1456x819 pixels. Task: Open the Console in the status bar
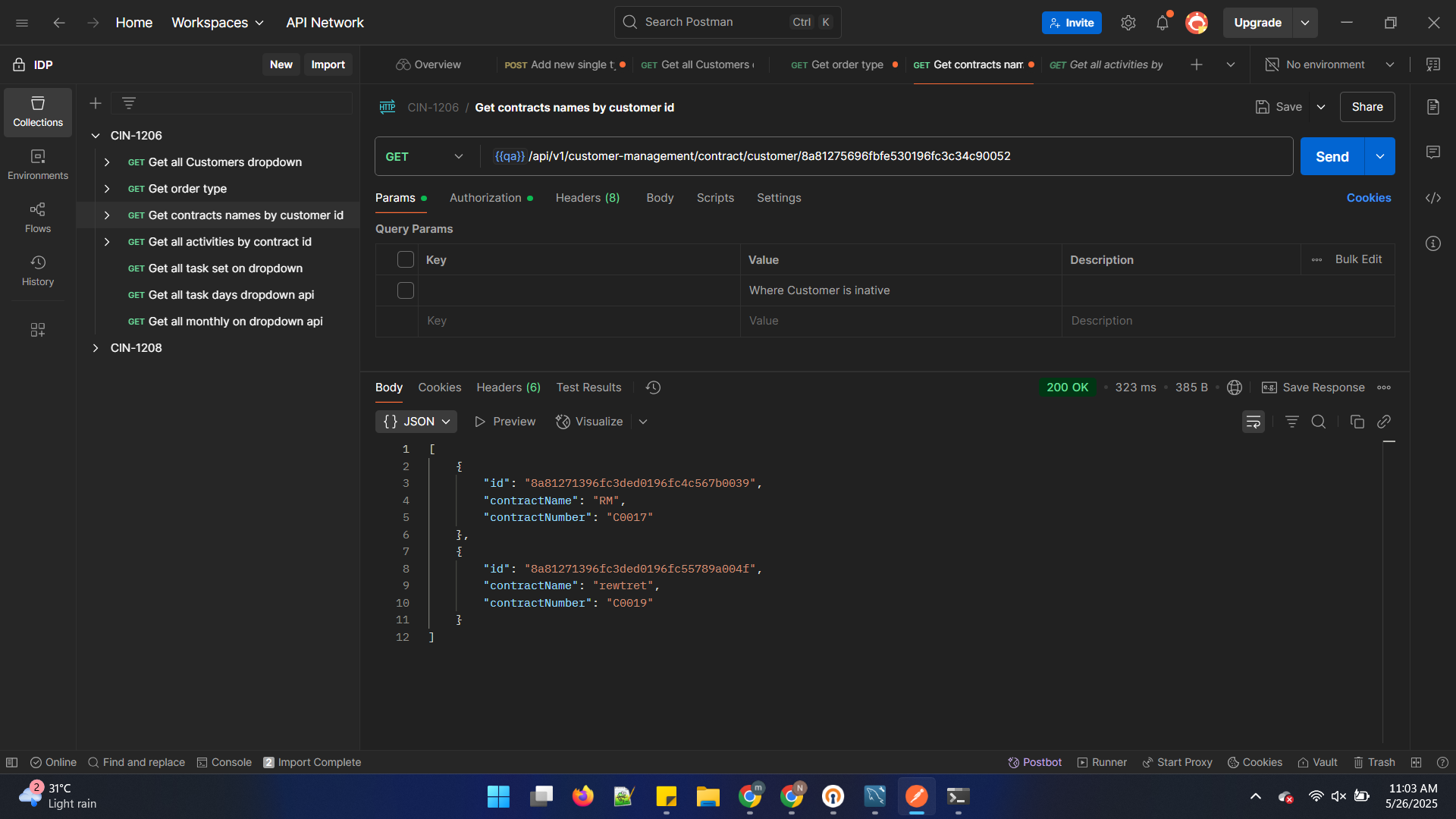(224, 762)
